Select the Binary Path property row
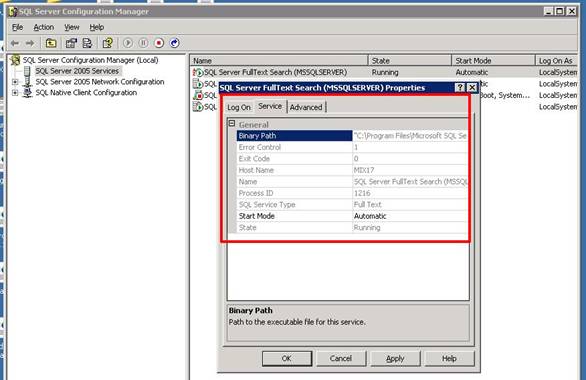The width and height of the screenshot is (586, 380). tap(352, 136)
